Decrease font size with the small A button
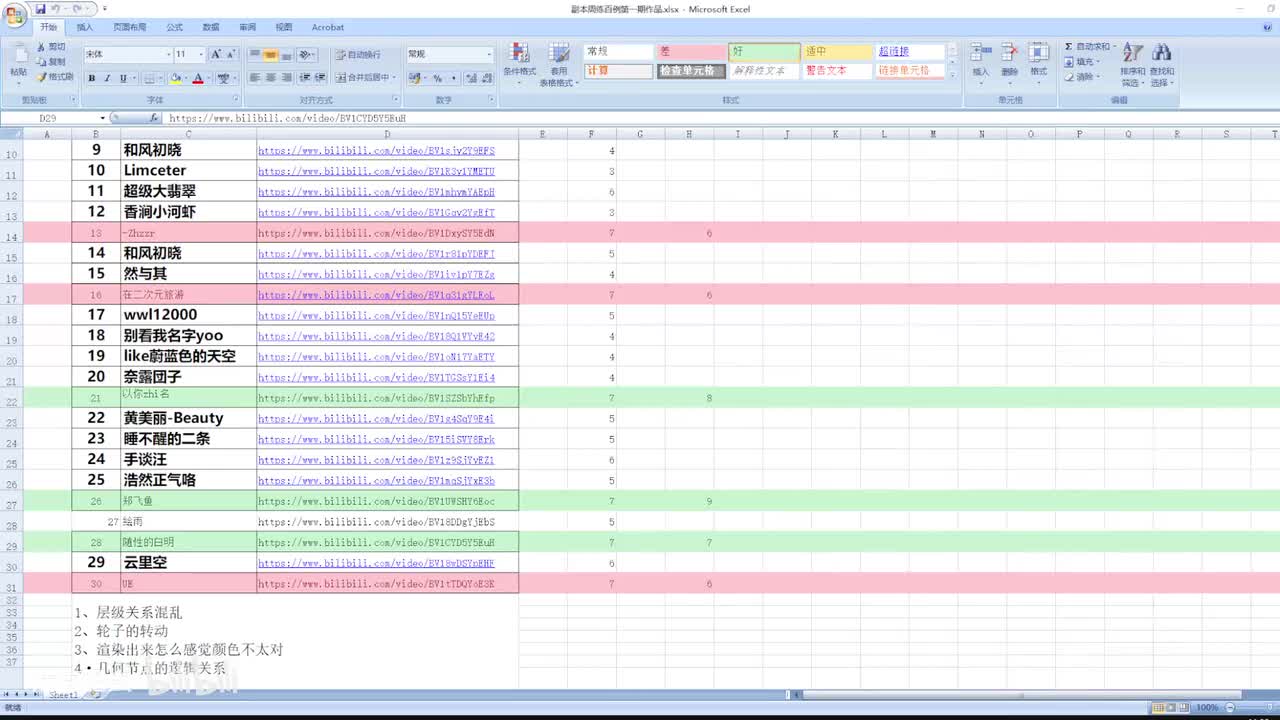The image size is (1280, 720). coord(232,54)
